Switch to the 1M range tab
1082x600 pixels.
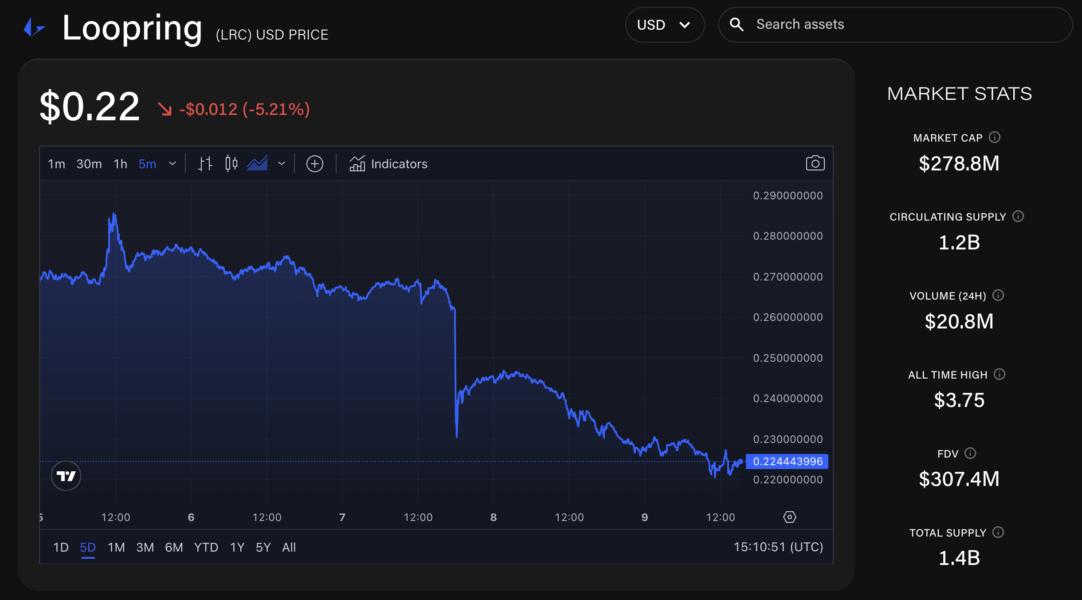click(x=116, y=547)
